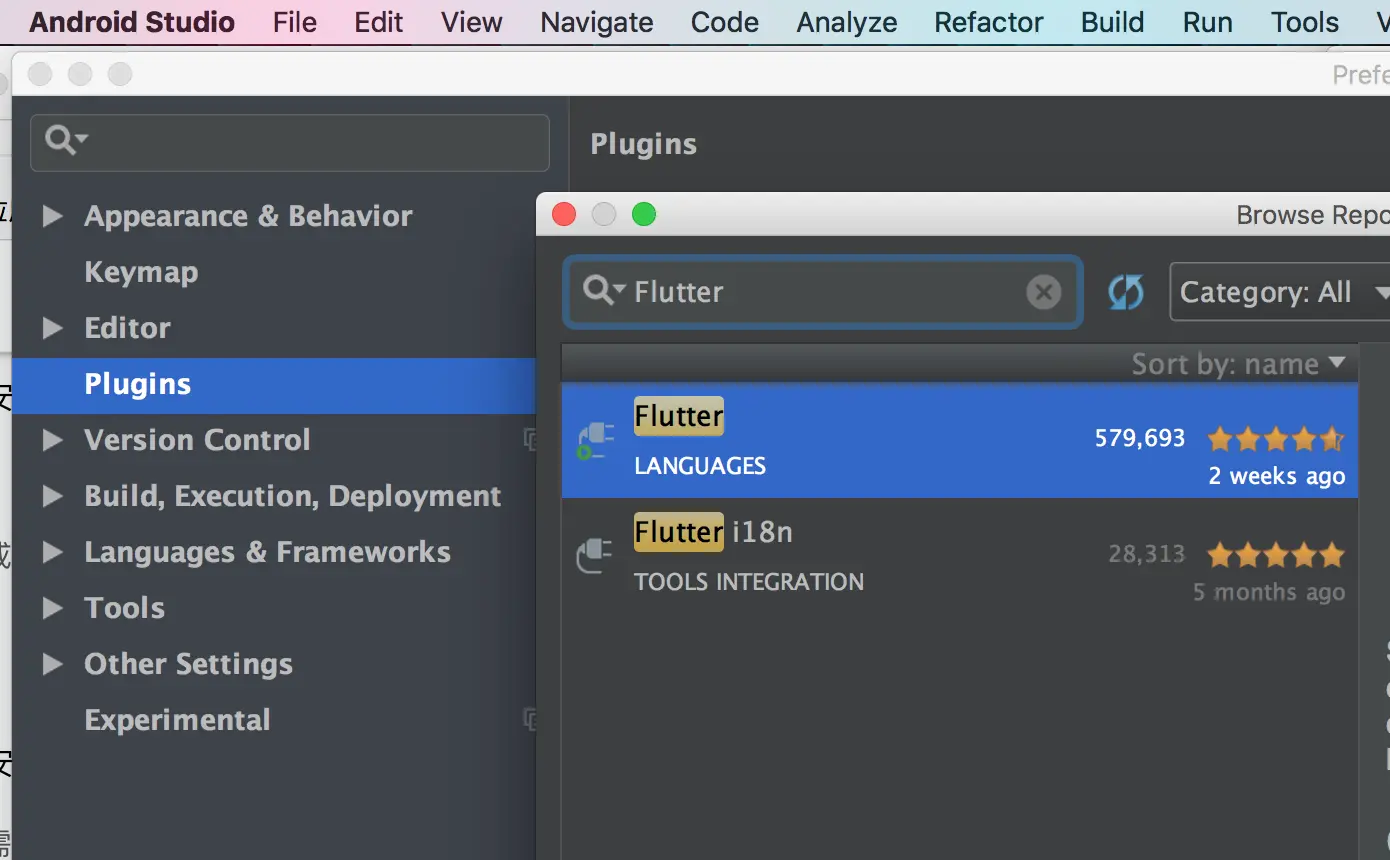This screenshot has height=860, width=1390.
Task: Select Languages & Frameworks label
Action: coord(267,552)
